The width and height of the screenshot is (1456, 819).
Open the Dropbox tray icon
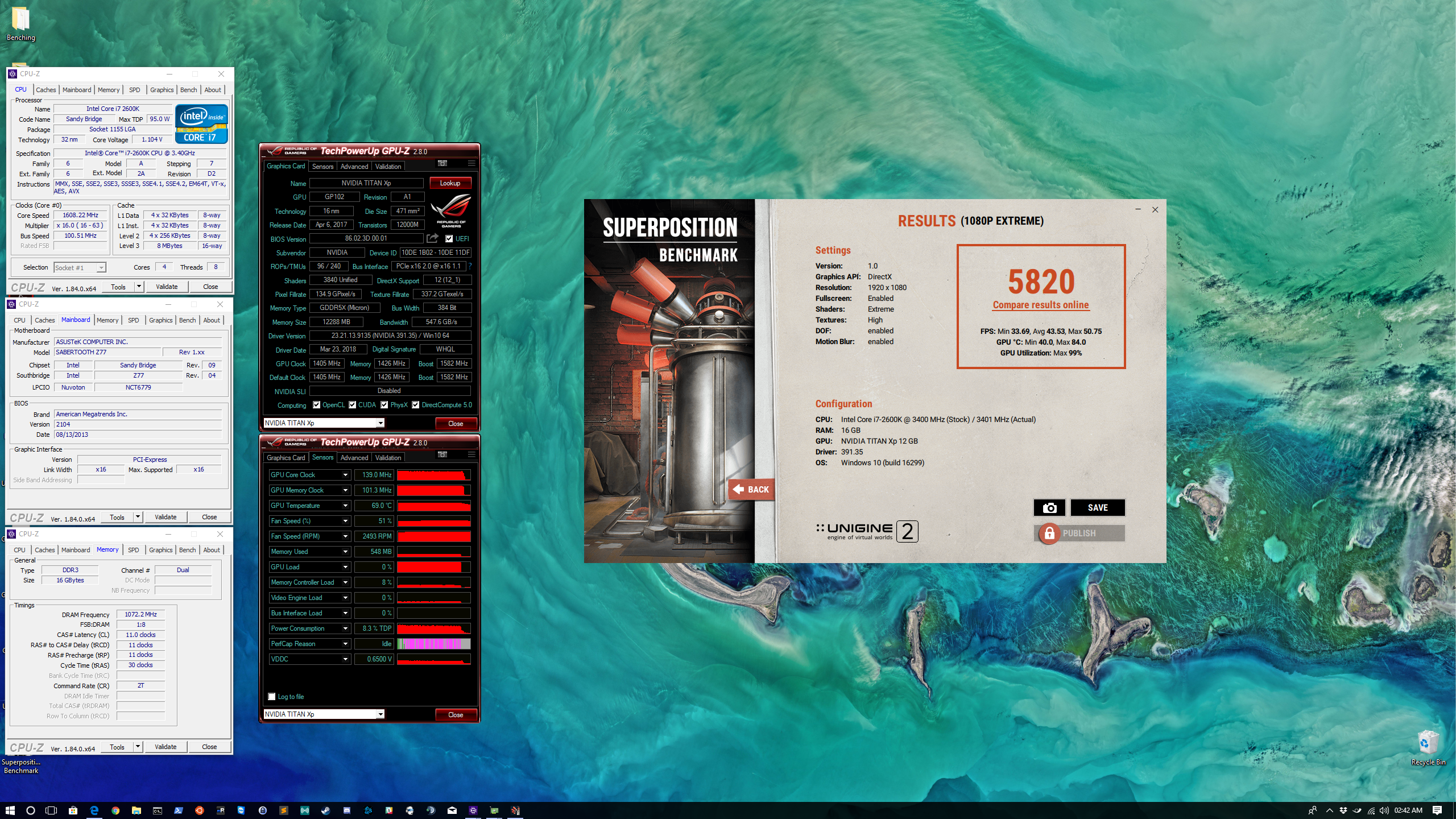click(x=1343, y=810)
